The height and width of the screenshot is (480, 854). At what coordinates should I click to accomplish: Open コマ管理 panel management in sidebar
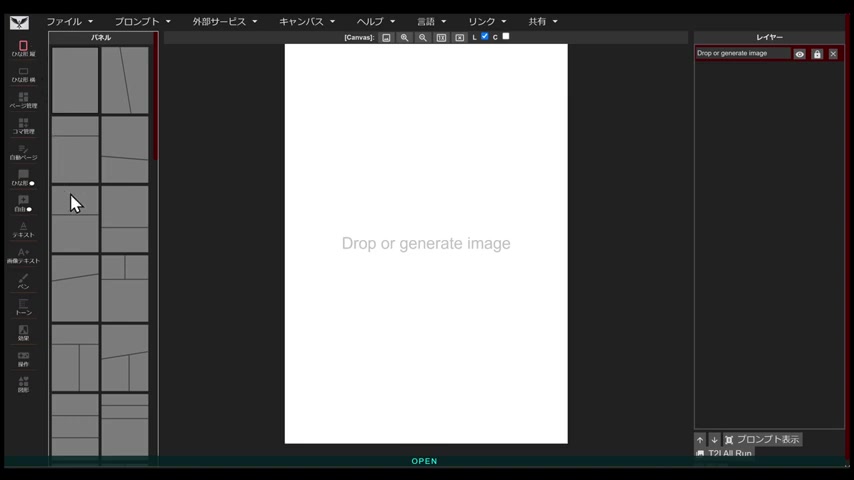point(23,126)
